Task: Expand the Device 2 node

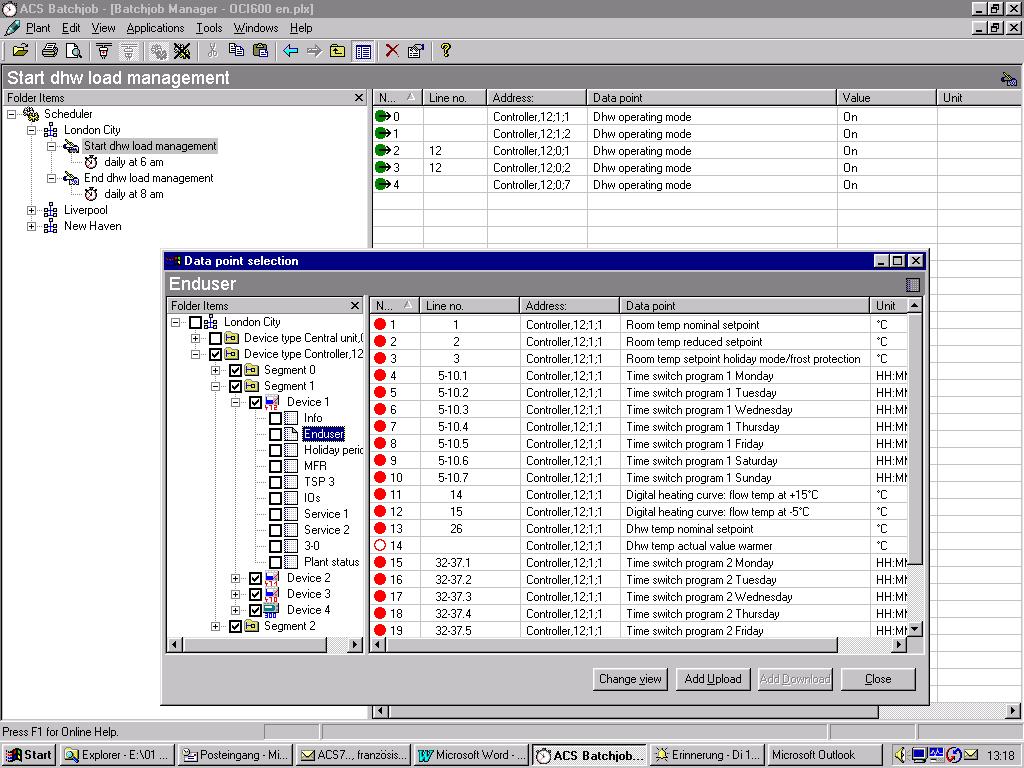Action: (x=235, y=578)
